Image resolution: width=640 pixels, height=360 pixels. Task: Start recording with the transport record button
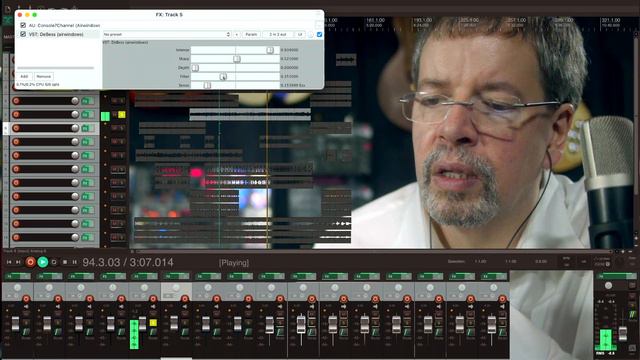click(30, 262)
